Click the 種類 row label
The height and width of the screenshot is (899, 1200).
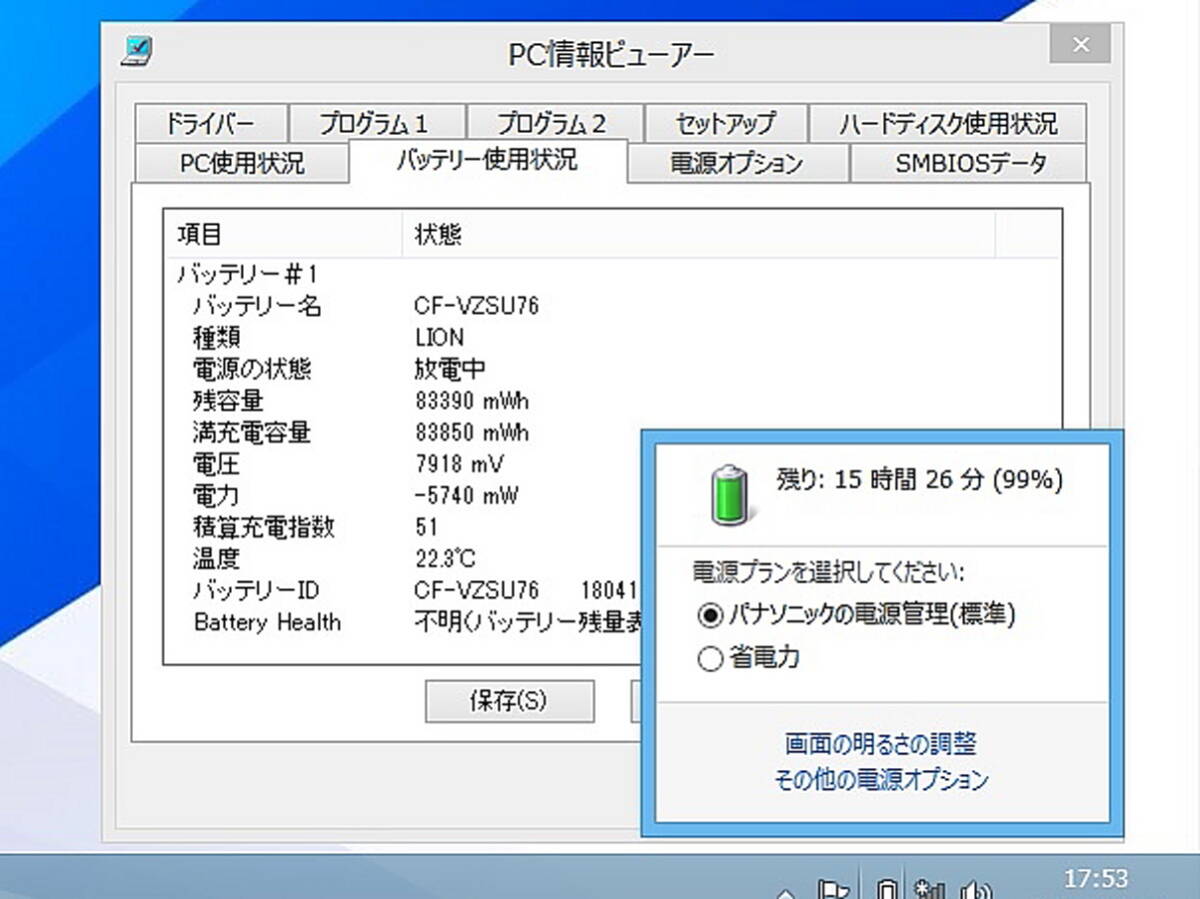[216, 338]
